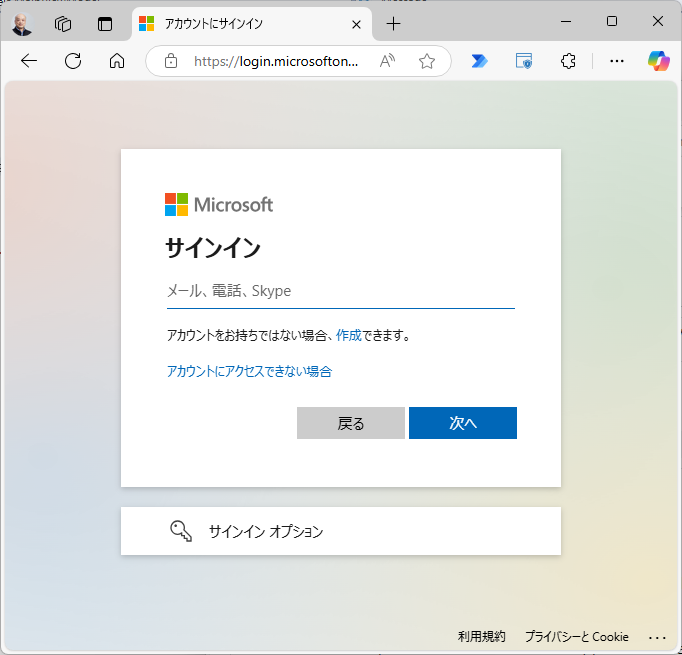Open アカウントにアクセスできない場合 link
Image resolution: width=682 pixels, height=655 pixels.
(249, 371)
